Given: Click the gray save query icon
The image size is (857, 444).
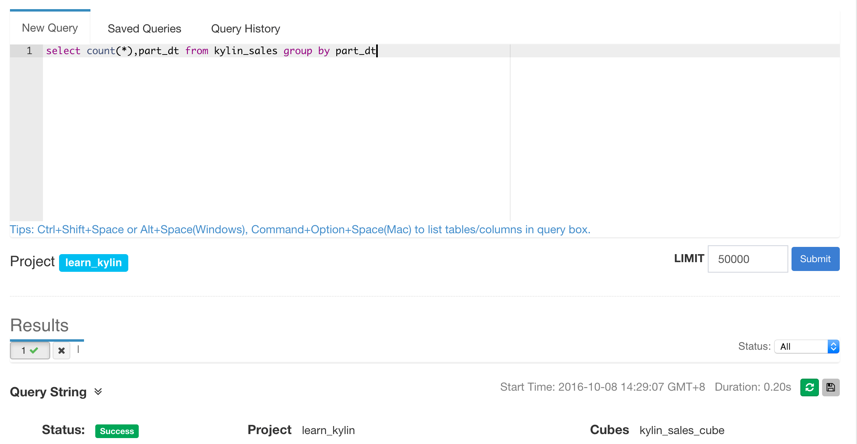Looking at the screenshot, I should [830, 387].
